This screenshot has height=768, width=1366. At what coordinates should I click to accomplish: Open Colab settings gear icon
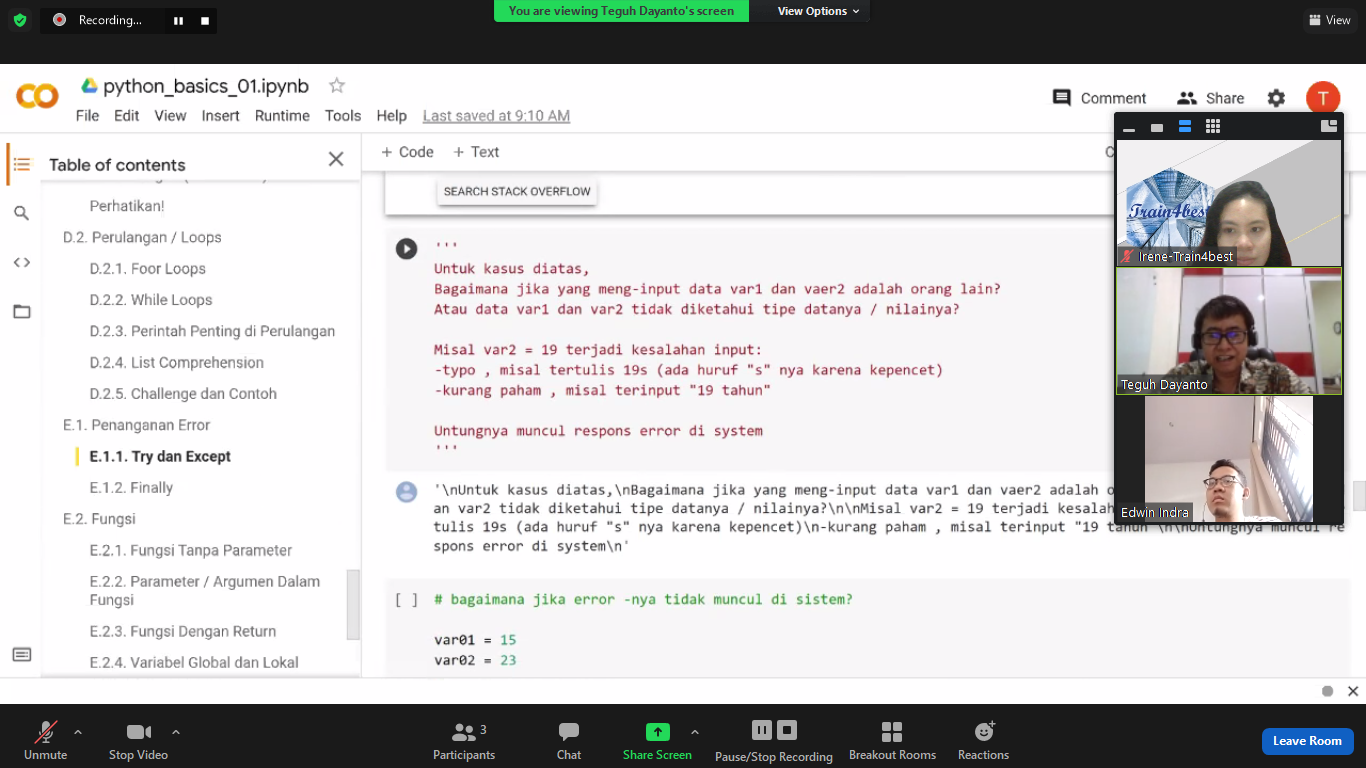click(x=1276, y=98)
